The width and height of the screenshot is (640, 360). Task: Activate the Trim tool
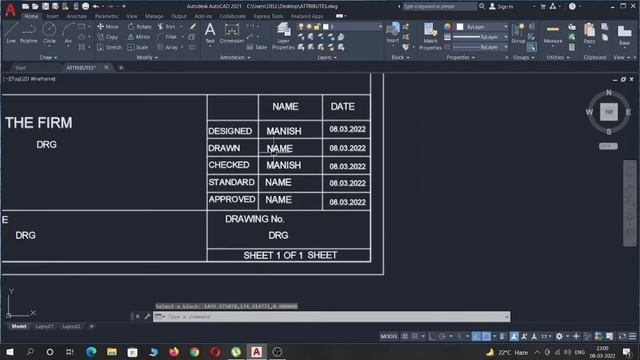pos(167,27)
